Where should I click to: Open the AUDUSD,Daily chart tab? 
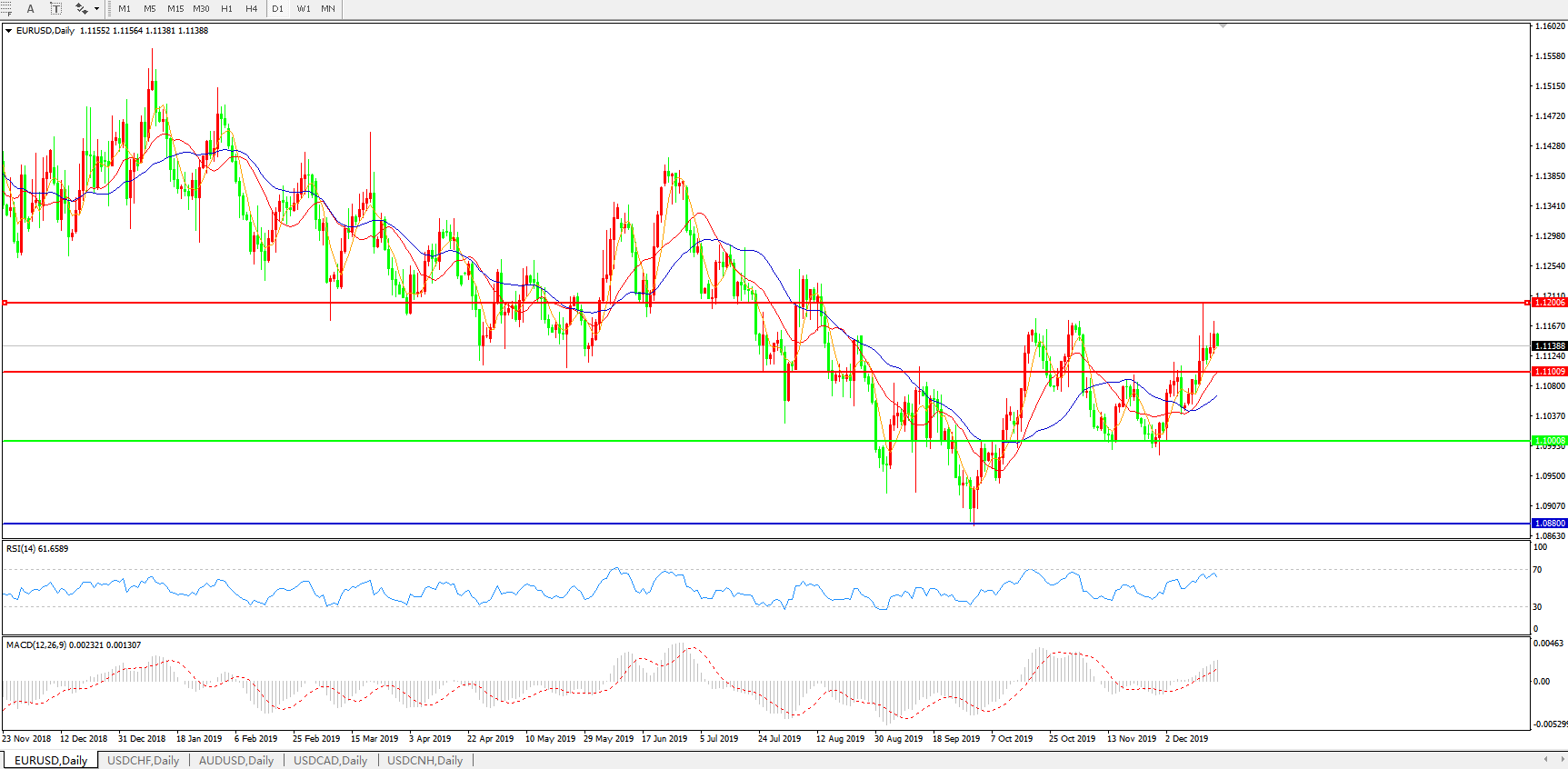point(236,760)
